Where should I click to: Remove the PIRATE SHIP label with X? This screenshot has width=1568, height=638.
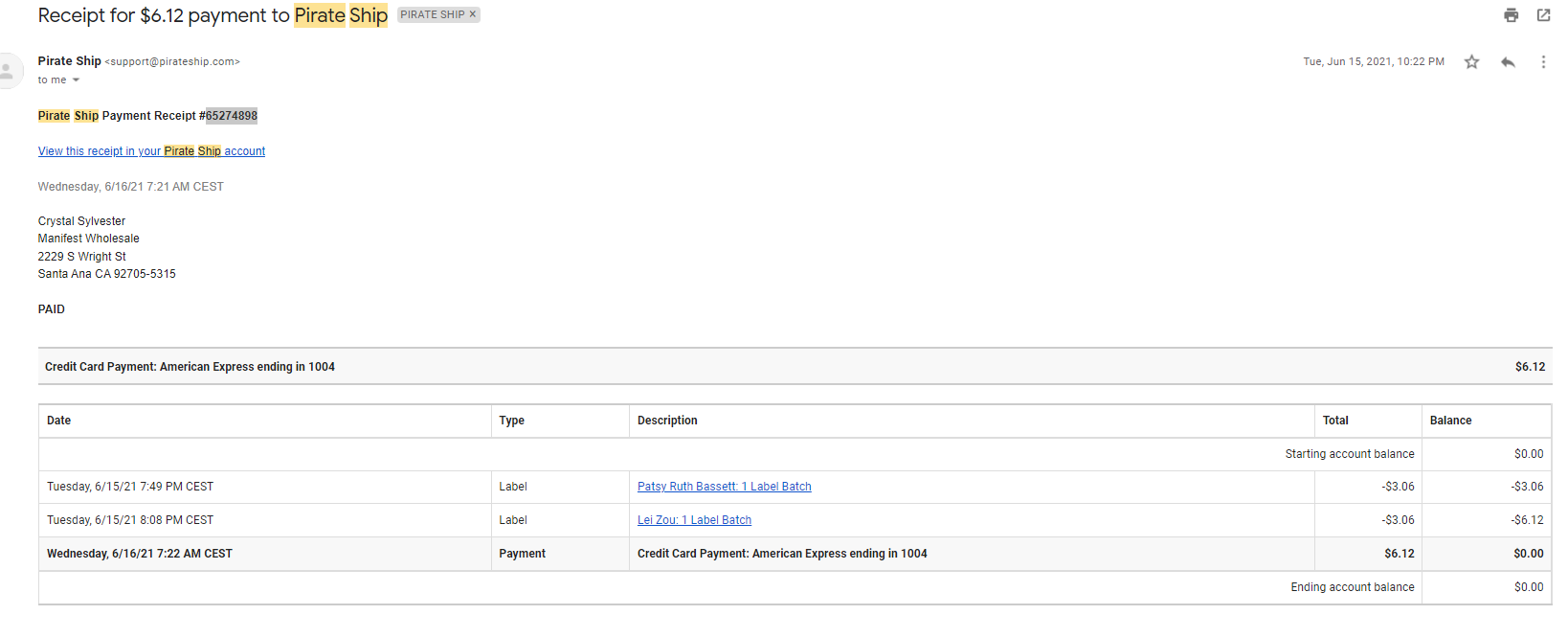[x=473, y=14]
